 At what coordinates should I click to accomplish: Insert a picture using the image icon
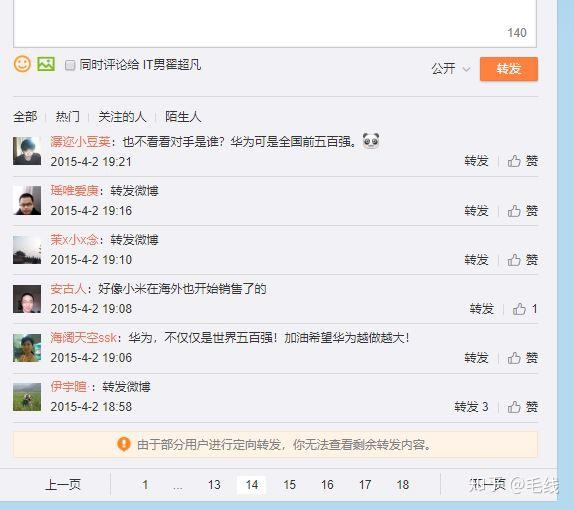pyautogui.click(x=46, y=64)
